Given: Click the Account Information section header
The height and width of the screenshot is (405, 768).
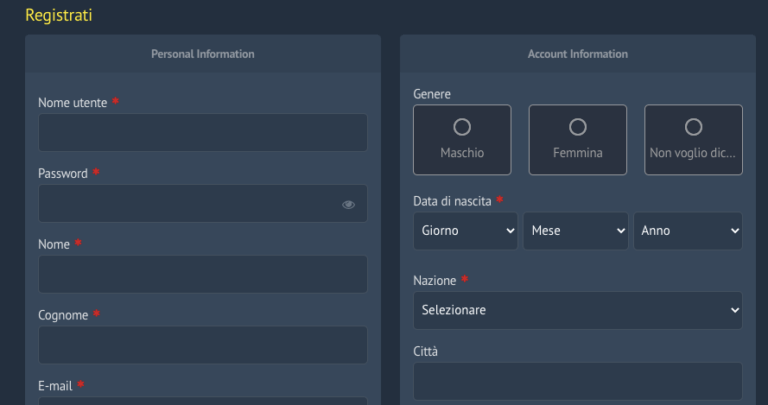Looking at the screenshot, I should tap(577, 54).
